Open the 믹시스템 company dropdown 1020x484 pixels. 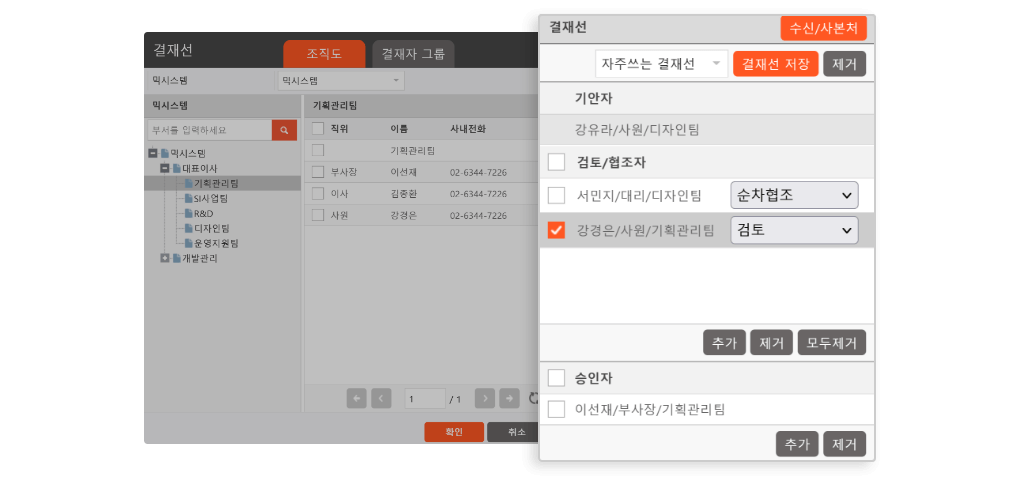pyautogui.click(x=340, y=81)
